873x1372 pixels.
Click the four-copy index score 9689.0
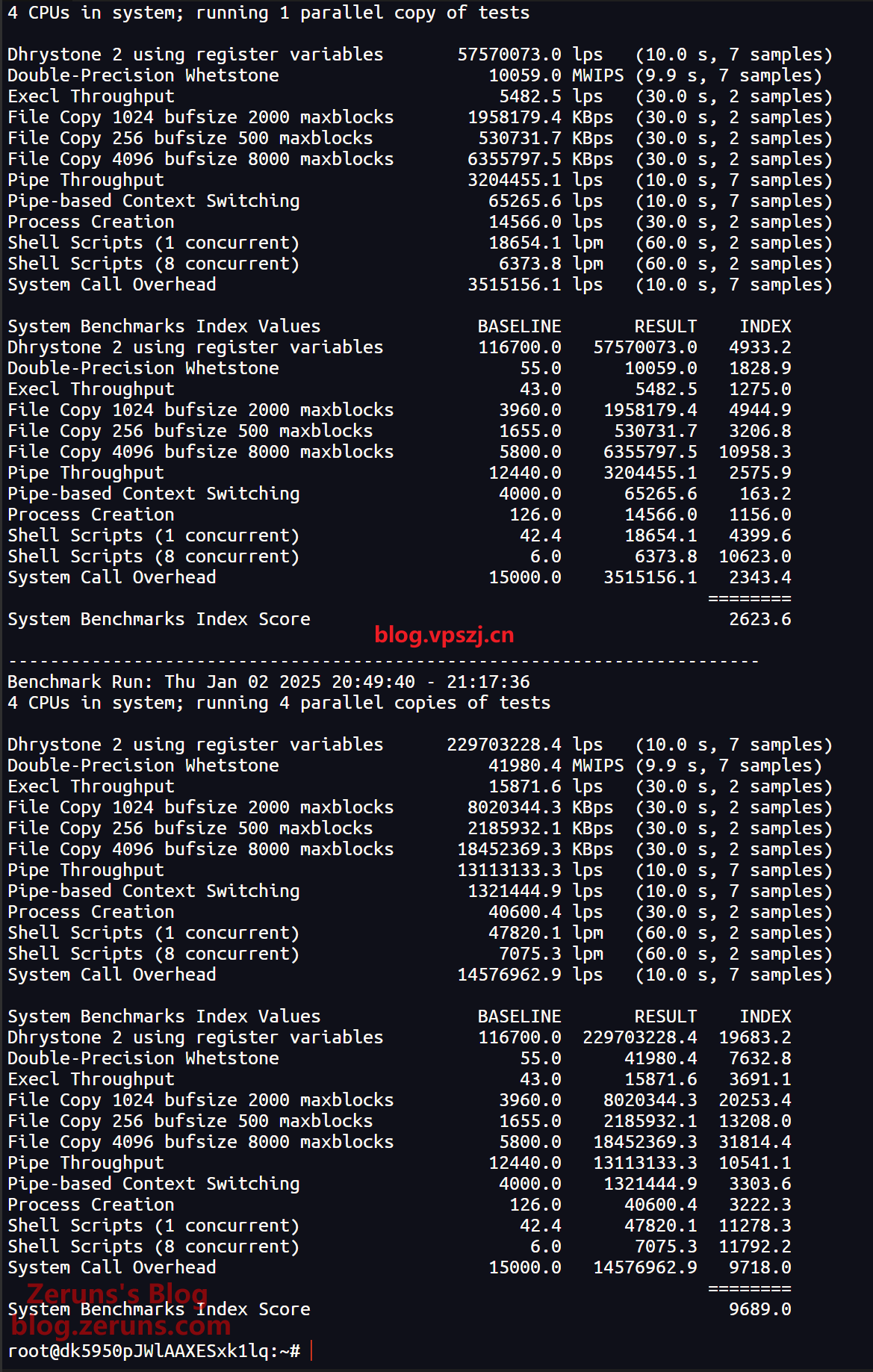point(759,1309)
